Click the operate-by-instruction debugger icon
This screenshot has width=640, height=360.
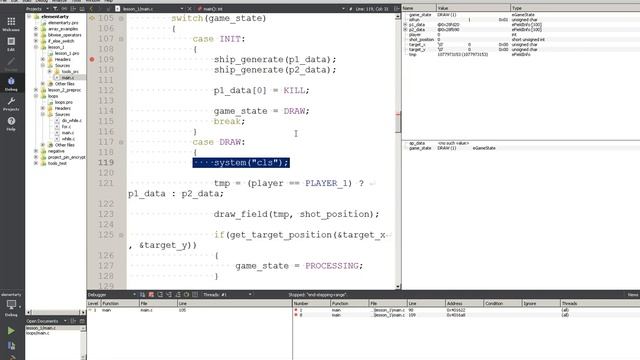point(195,294)
